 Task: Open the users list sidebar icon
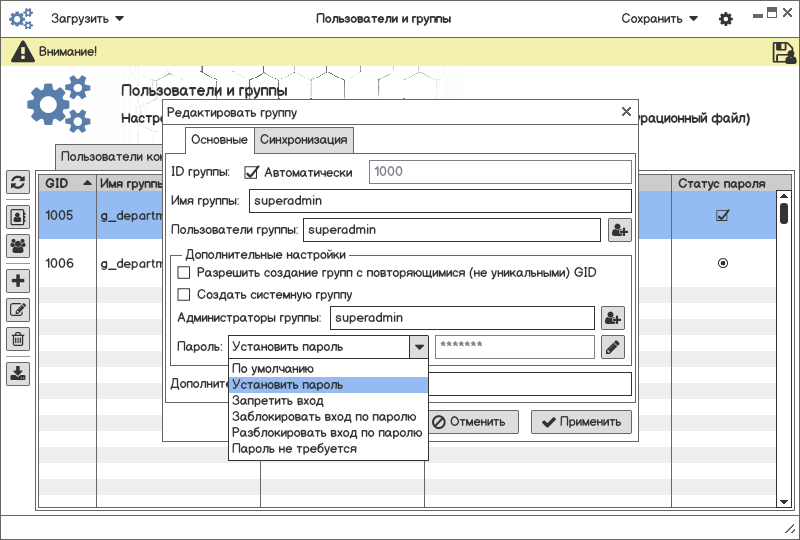point(17,215)
